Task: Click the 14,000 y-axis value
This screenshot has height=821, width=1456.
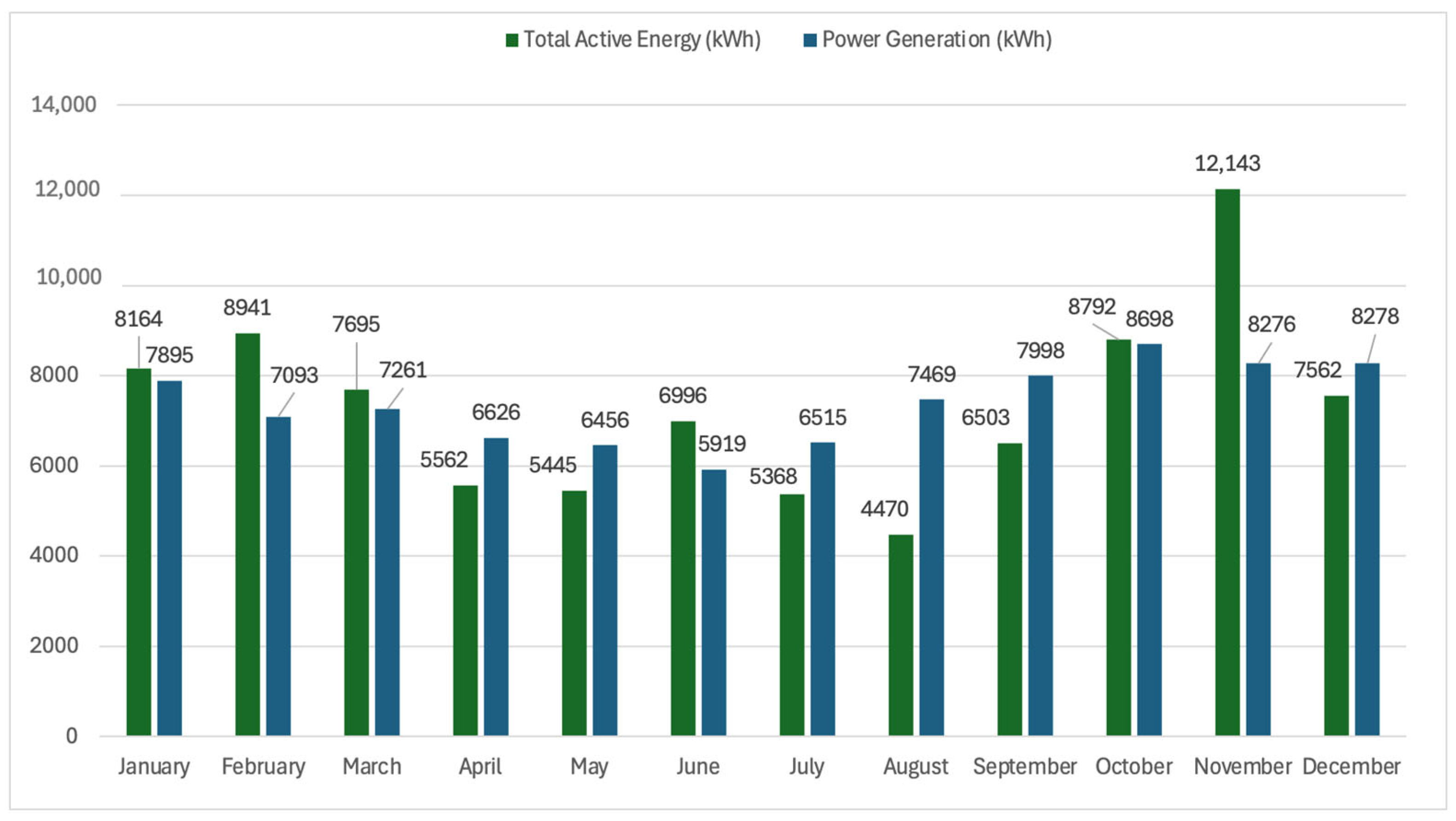Action: click(x=64, y=105)
